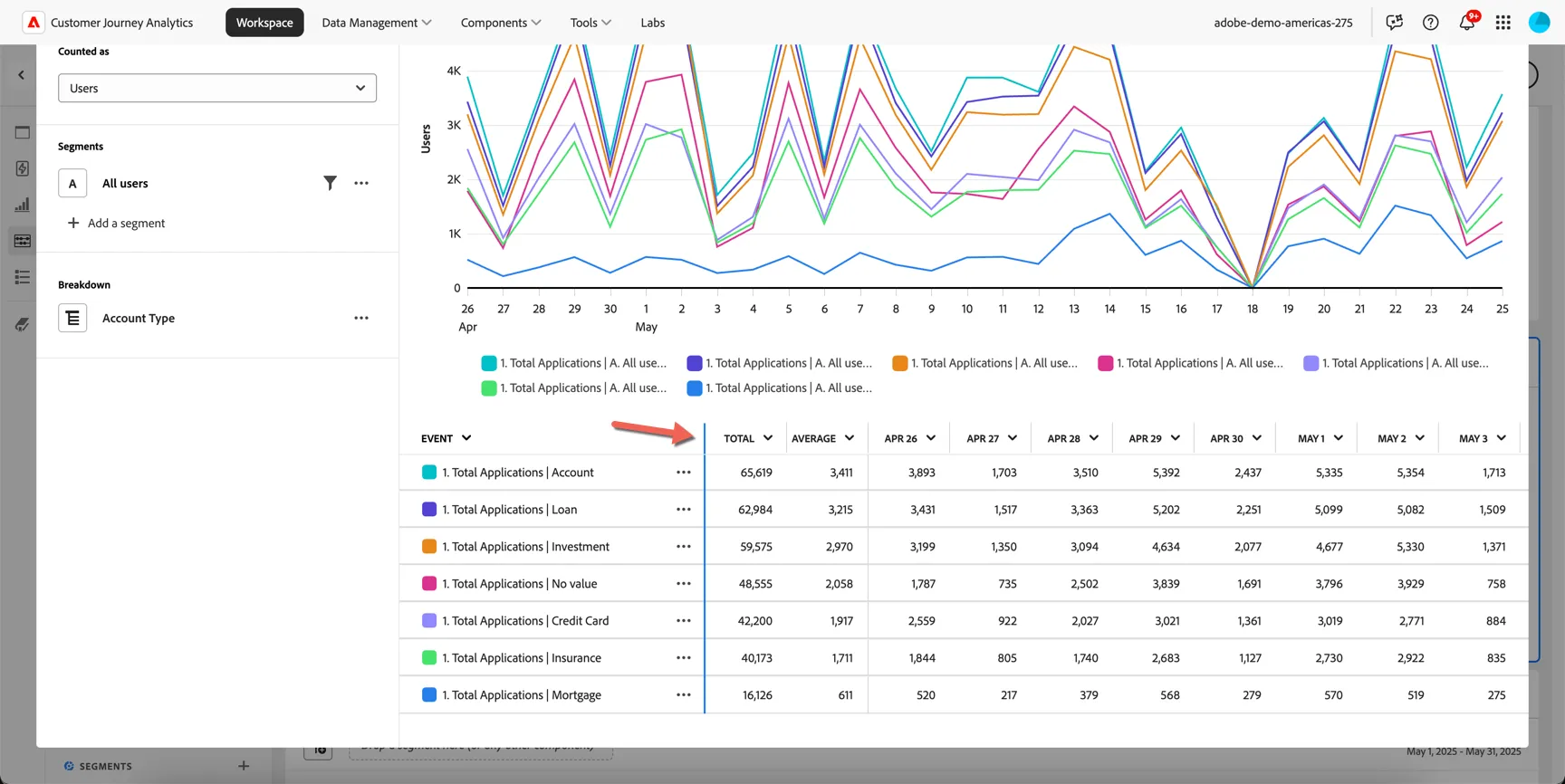1565x784 pixels.
Task: Open the Labs menu item
Action: [x=653, y=23]
